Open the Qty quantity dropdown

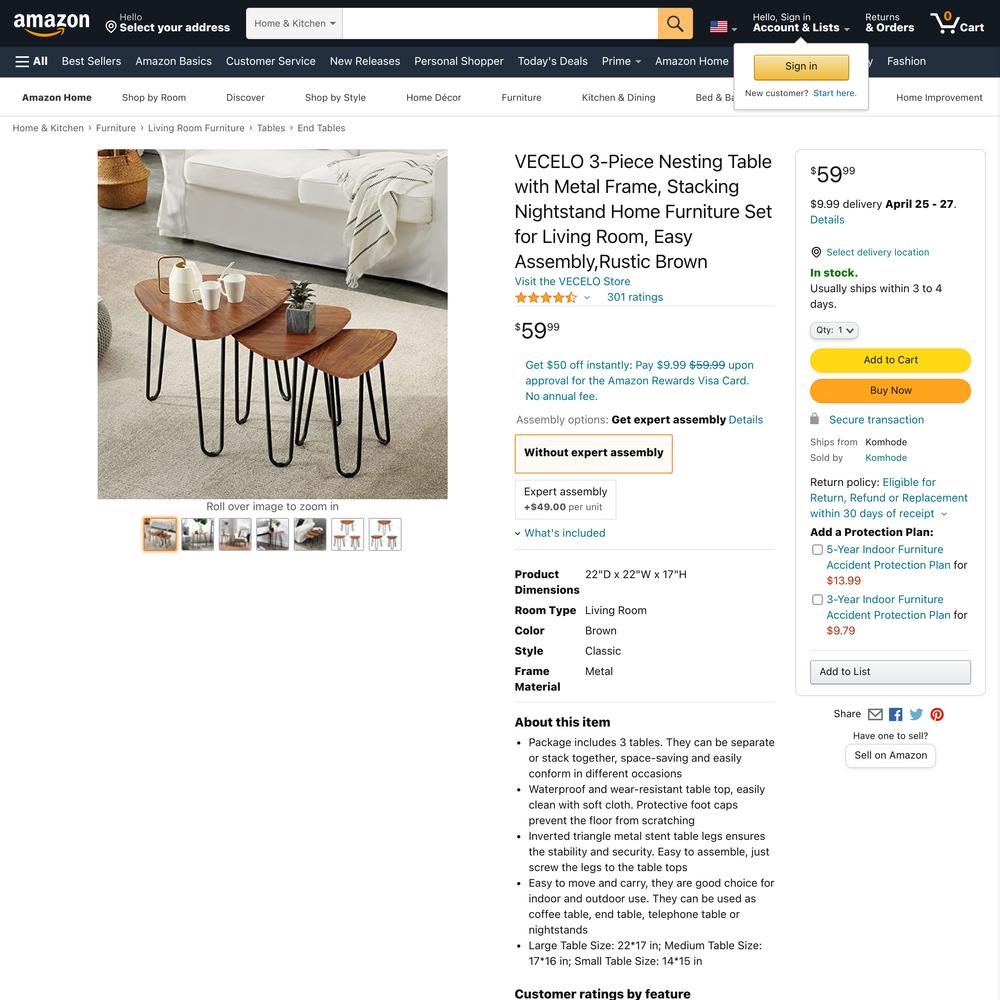point(834,330)
